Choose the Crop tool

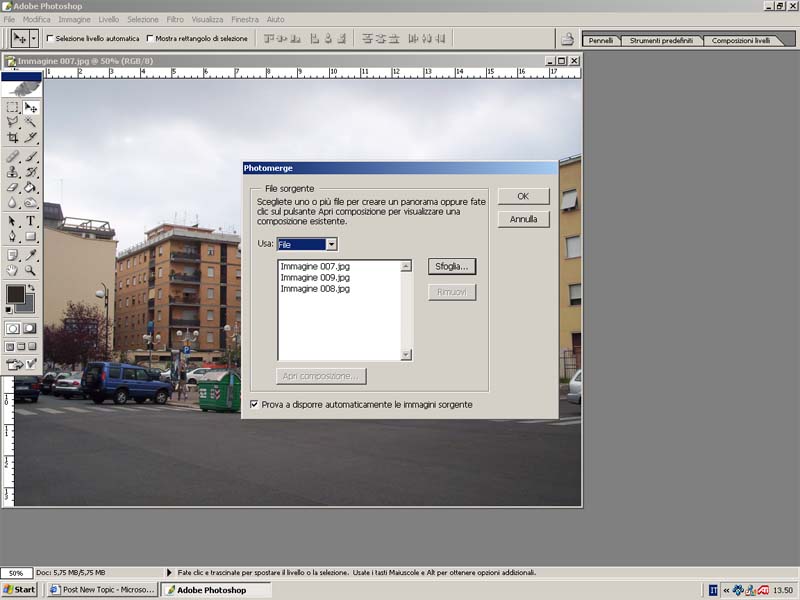click(13, 137)
